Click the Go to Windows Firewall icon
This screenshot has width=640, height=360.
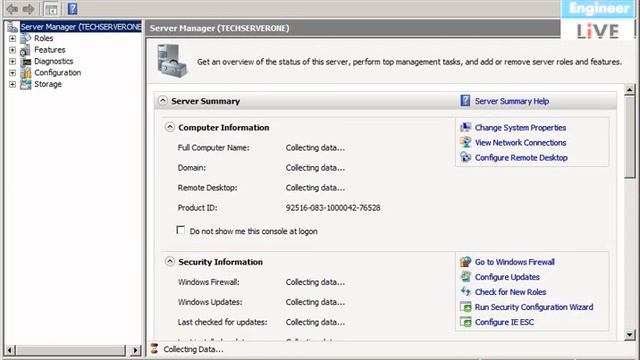click(x=466, y=262)
